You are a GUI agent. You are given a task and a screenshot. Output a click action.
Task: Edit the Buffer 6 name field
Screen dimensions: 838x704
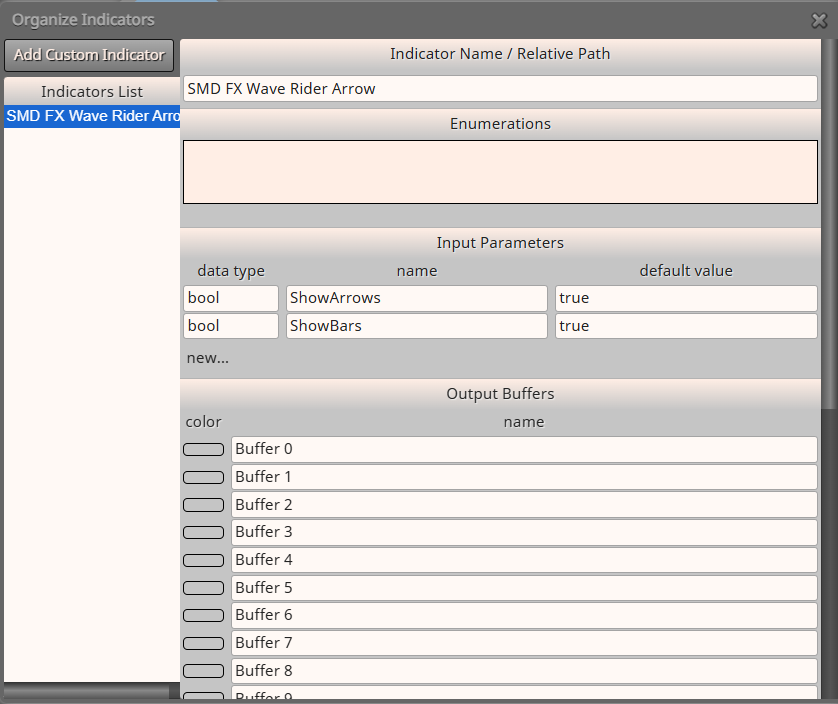(x=524, y=615)
